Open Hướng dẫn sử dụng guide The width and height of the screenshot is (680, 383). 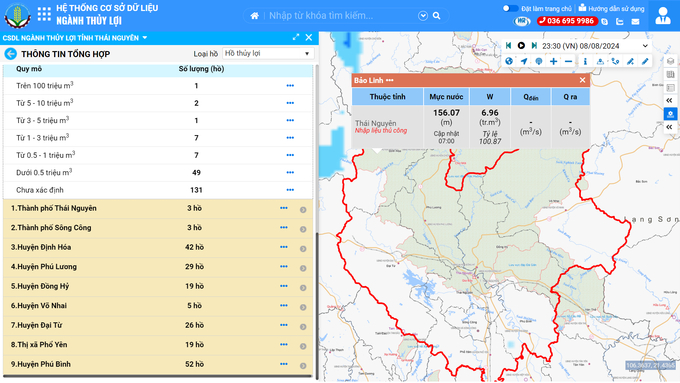pos(611,8)
